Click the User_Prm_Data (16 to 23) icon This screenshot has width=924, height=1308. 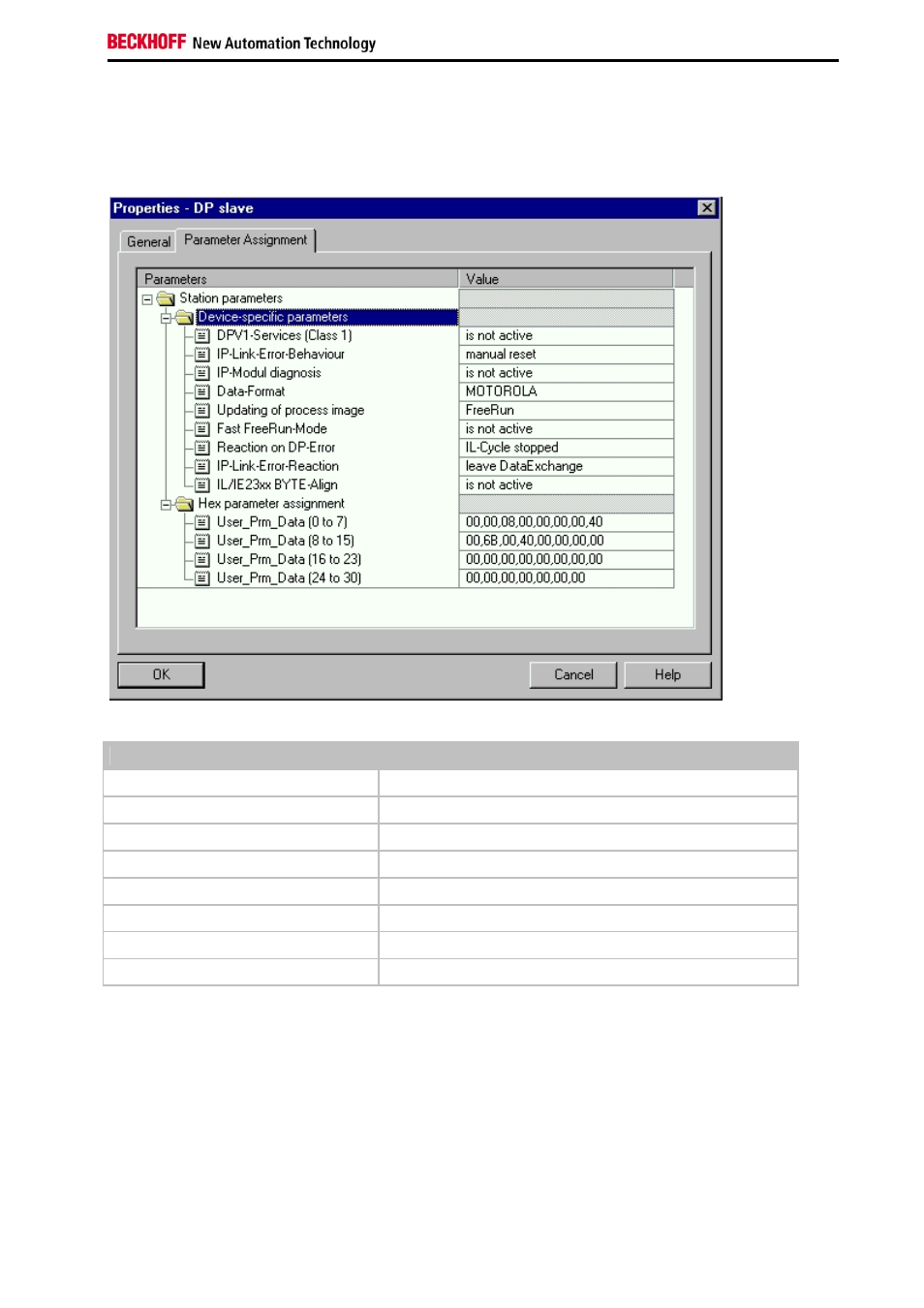[202, 560]
